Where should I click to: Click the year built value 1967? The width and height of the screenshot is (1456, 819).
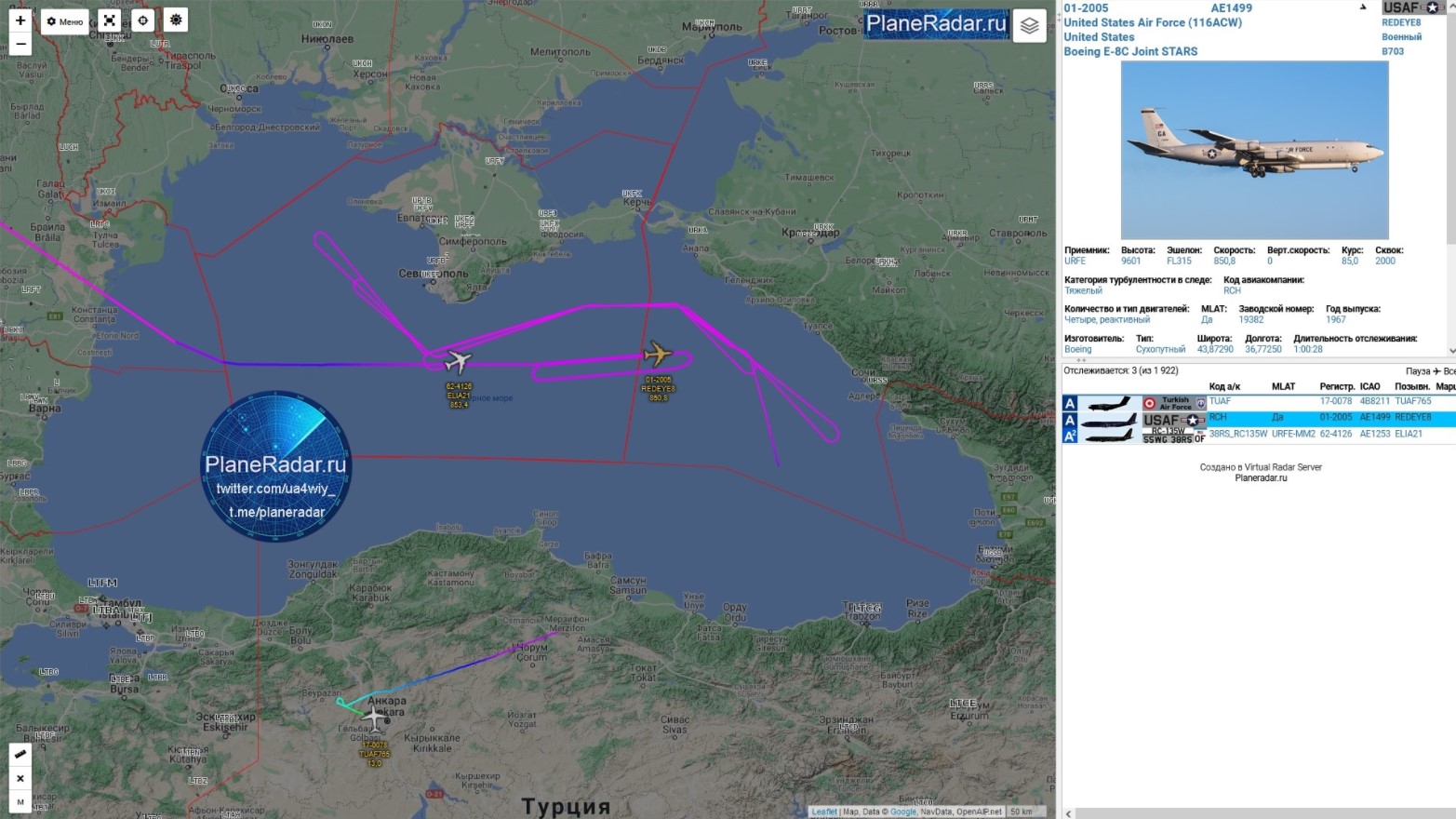(x=1336, y=320)
